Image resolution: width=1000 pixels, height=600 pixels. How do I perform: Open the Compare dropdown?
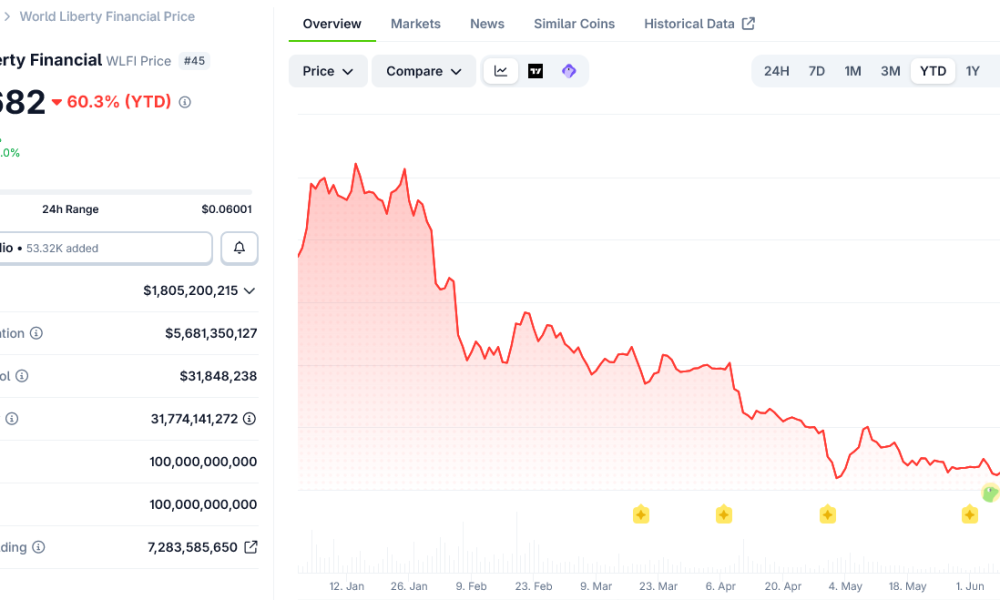[x=423, y=71]
